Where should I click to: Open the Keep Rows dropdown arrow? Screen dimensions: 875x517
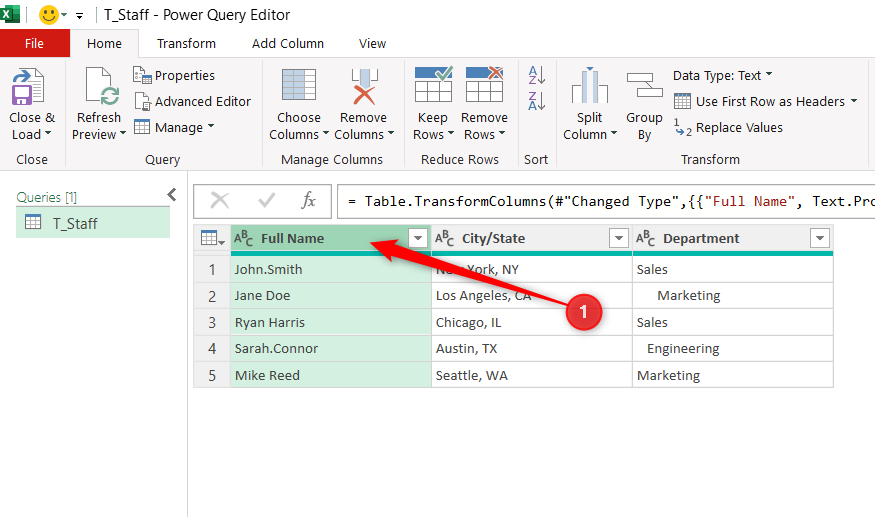point(451,133)
